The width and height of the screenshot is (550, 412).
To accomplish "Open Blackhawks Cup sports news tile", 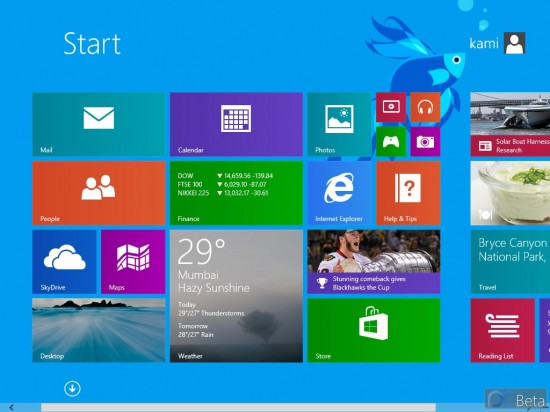I will coord(374,262).
